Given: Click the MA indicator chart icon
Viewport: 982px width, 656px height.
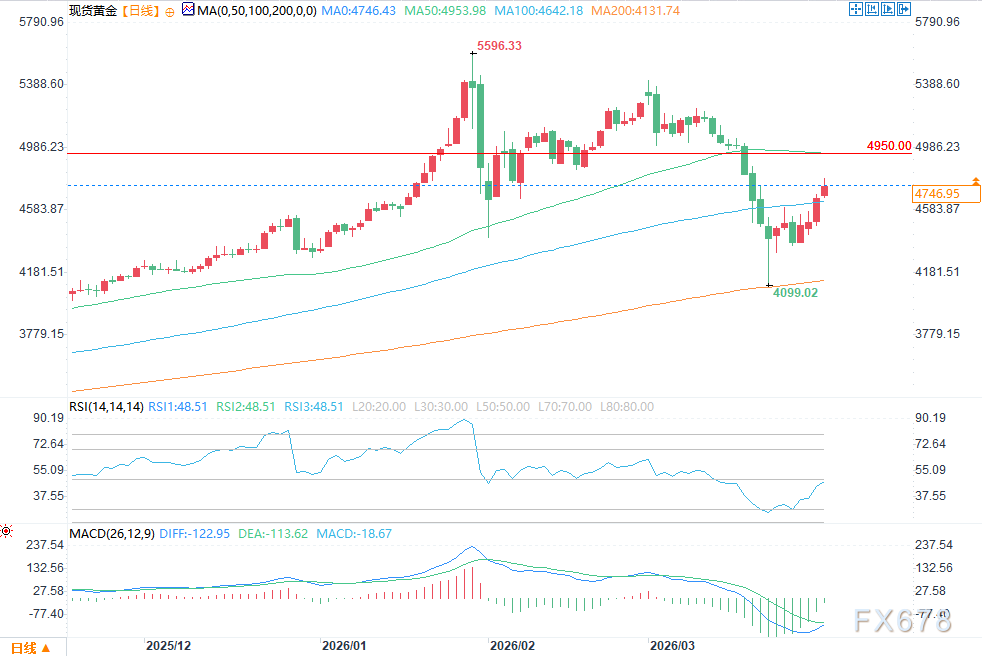Looking at the screenshot, I should click(187, 11).
